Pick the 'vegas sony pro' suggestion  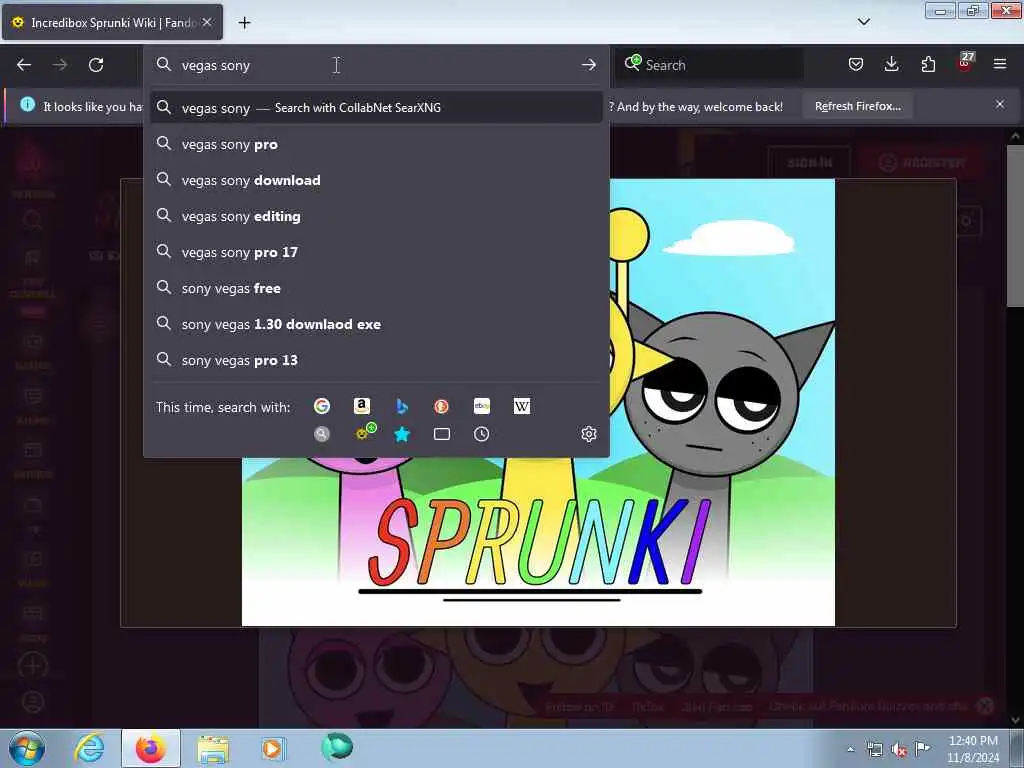coord(376,144)
